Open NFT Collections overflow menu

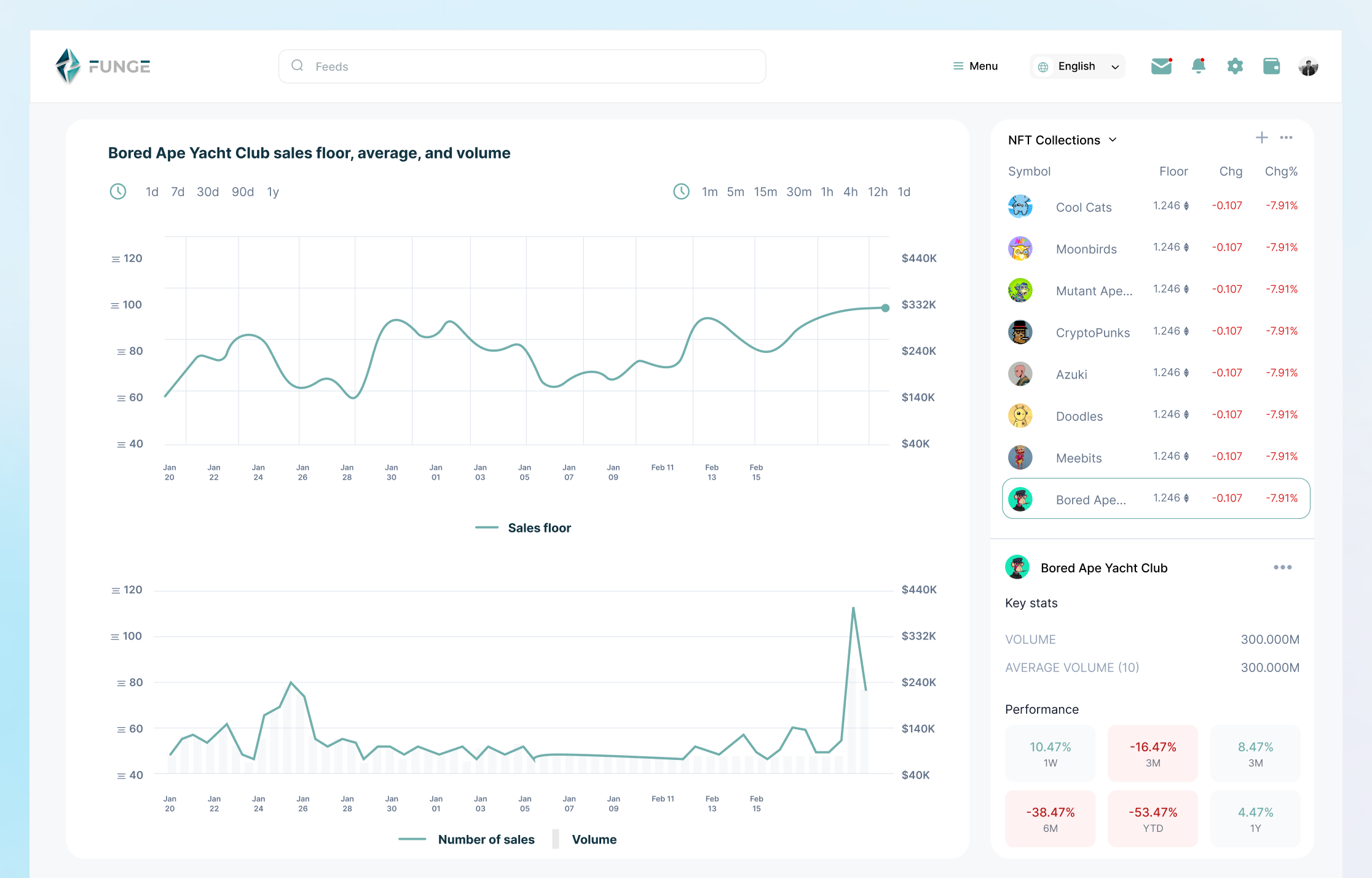[1287, 138]
